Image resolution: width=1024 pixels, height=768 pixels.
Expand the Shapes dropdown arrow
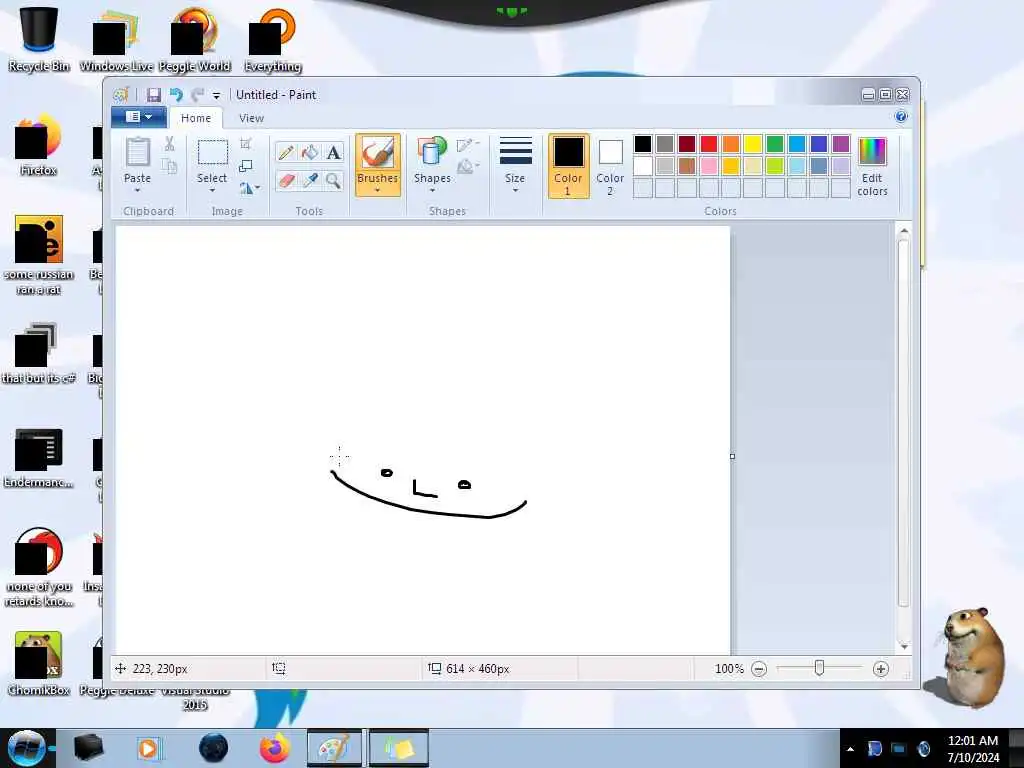tap(432, 191)
